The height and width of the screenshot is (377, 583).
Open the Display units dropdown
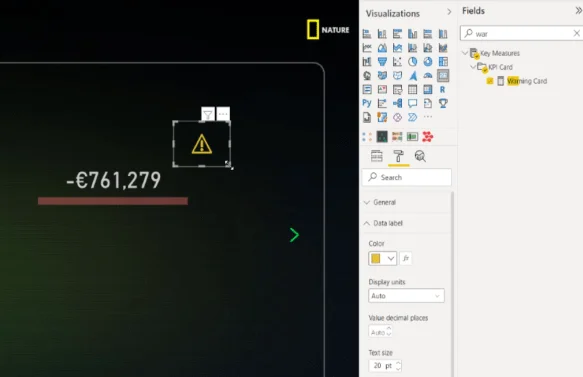[406, 296]
